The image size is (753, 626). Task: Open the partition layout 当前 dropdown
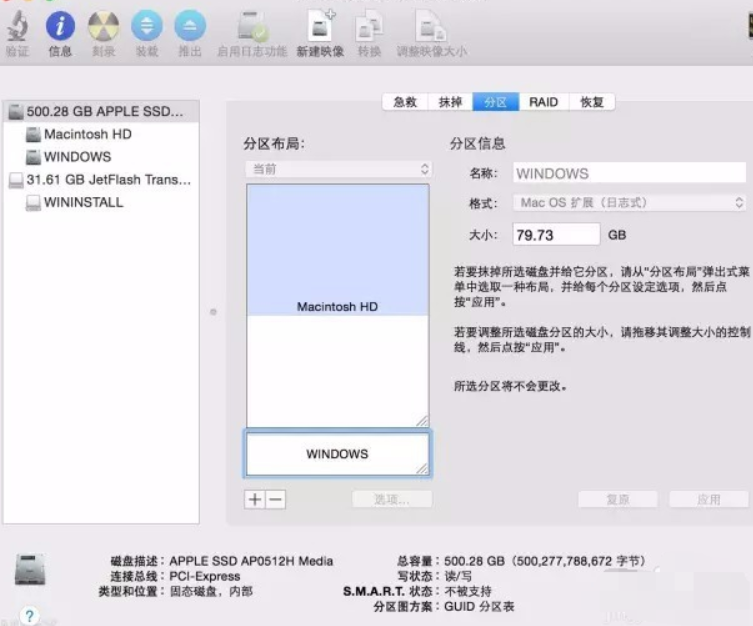[339, 169]
